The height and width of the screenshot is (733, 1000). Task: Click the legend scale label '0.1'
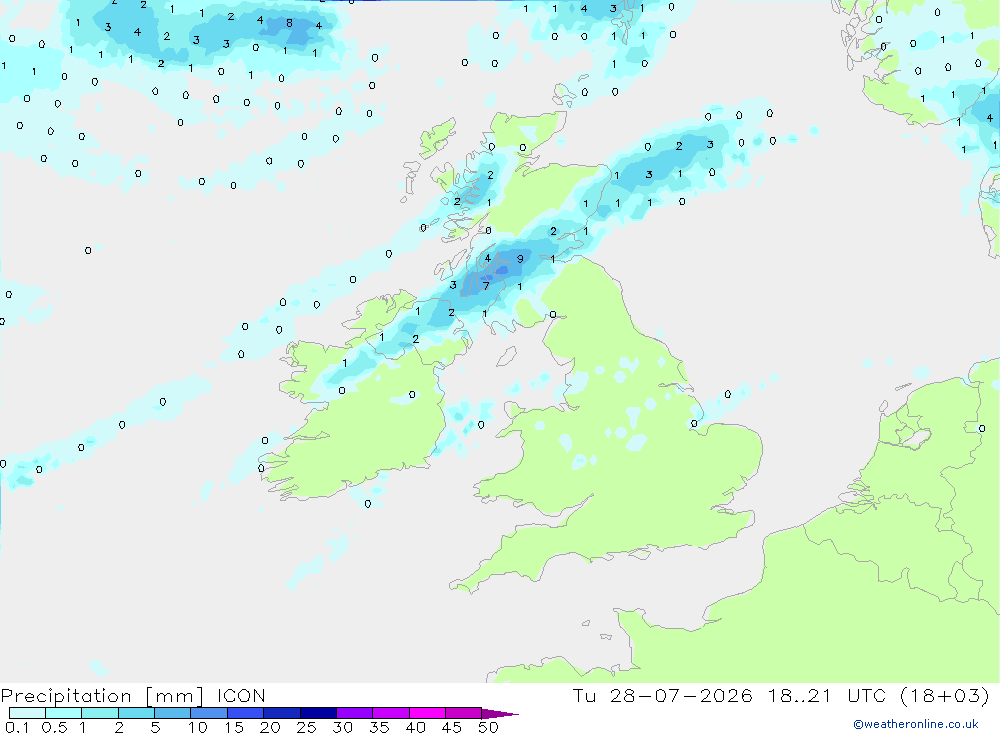pyautogui.click(x=17, y=727)
